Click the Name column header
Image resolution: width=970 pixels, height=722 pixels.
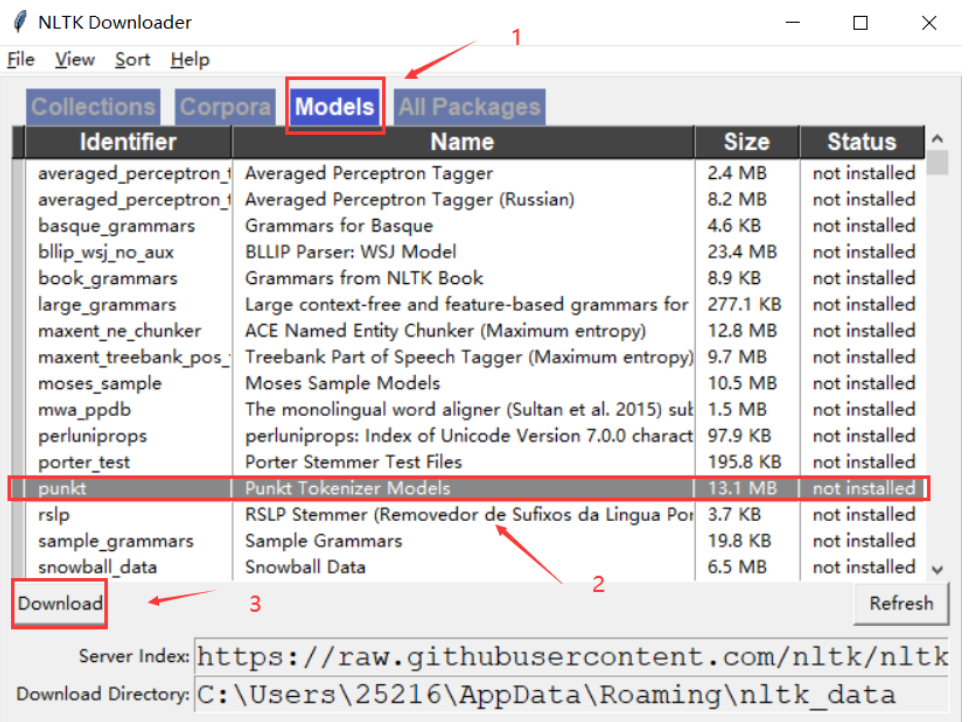[x=463, y=142]
